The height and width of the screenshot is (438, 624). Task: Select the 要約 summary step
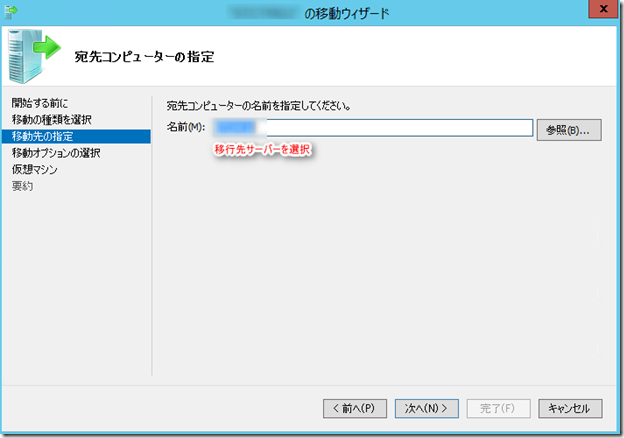22,186
